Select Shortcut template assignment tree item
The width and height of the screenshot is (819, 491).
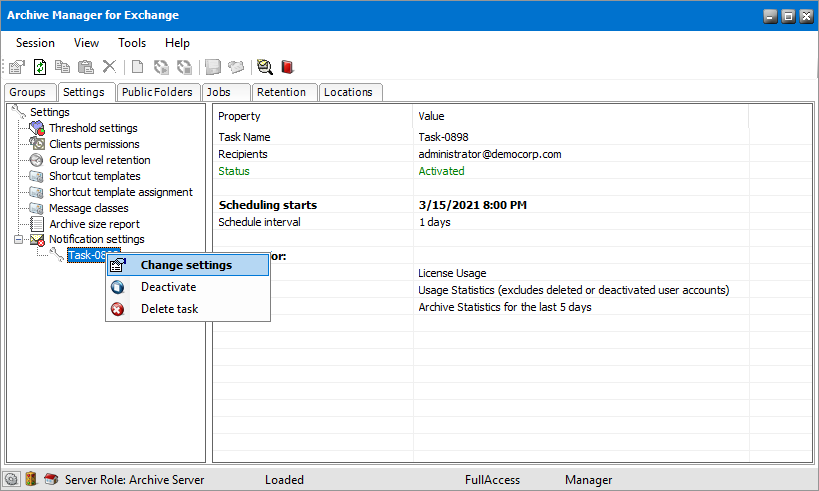pos(121,192)
